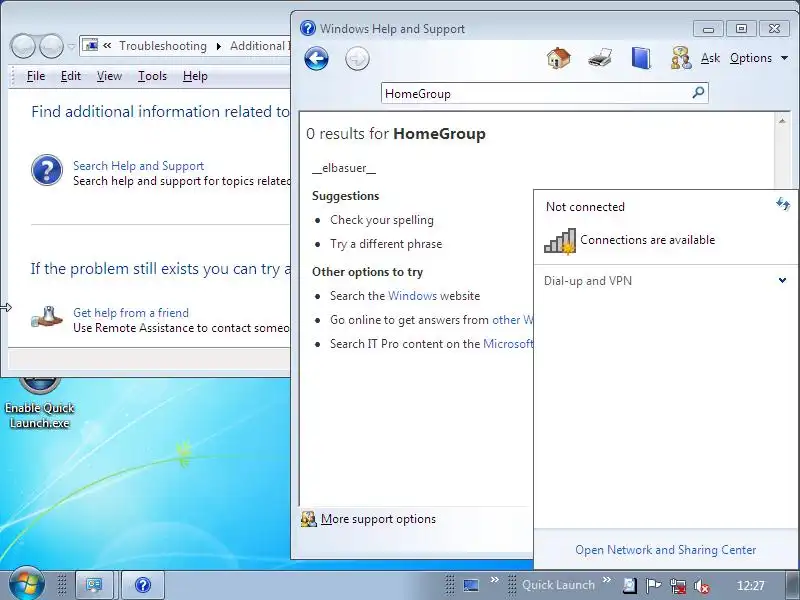Click the wireless signal bars icon

560,240
